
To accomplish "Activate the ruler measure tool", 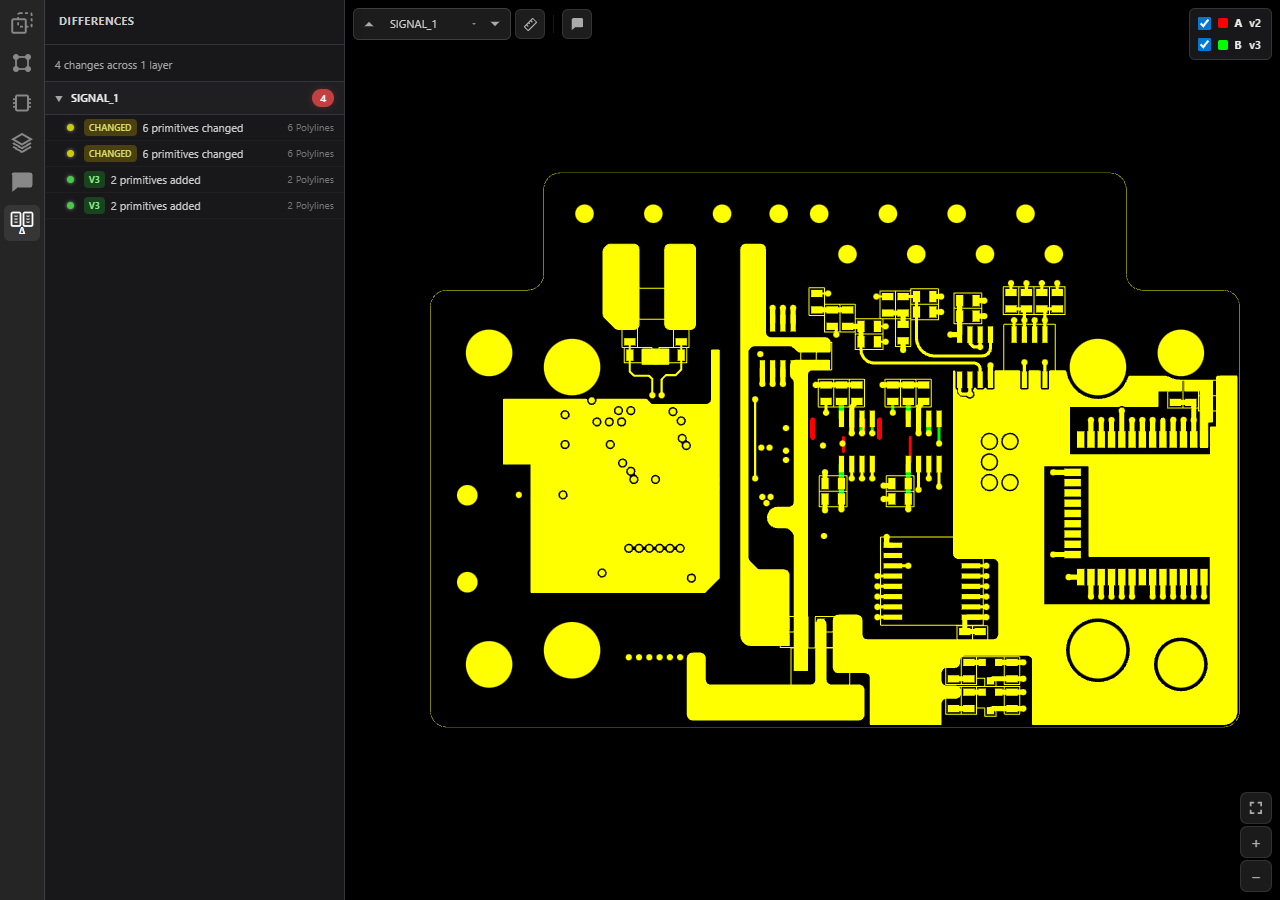I will [x=530, y=24].
